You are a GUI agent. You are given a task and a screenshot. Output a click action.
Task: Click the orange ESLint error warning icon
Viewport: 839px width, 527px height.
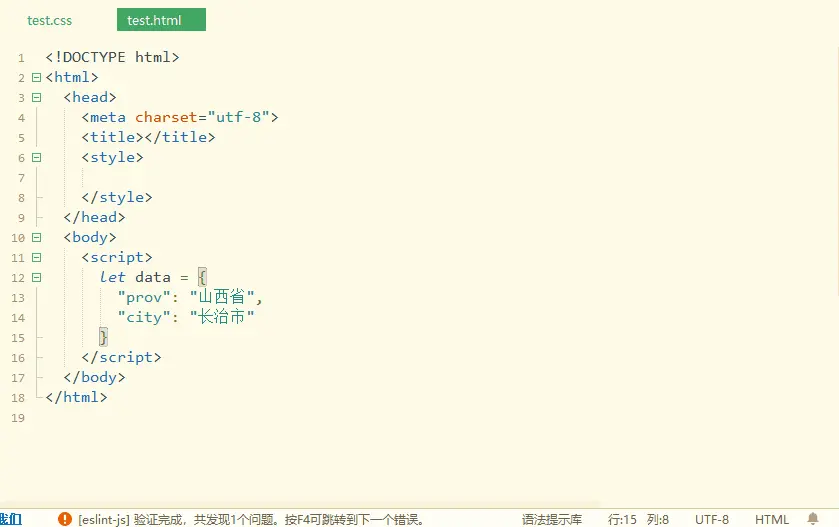65,519
